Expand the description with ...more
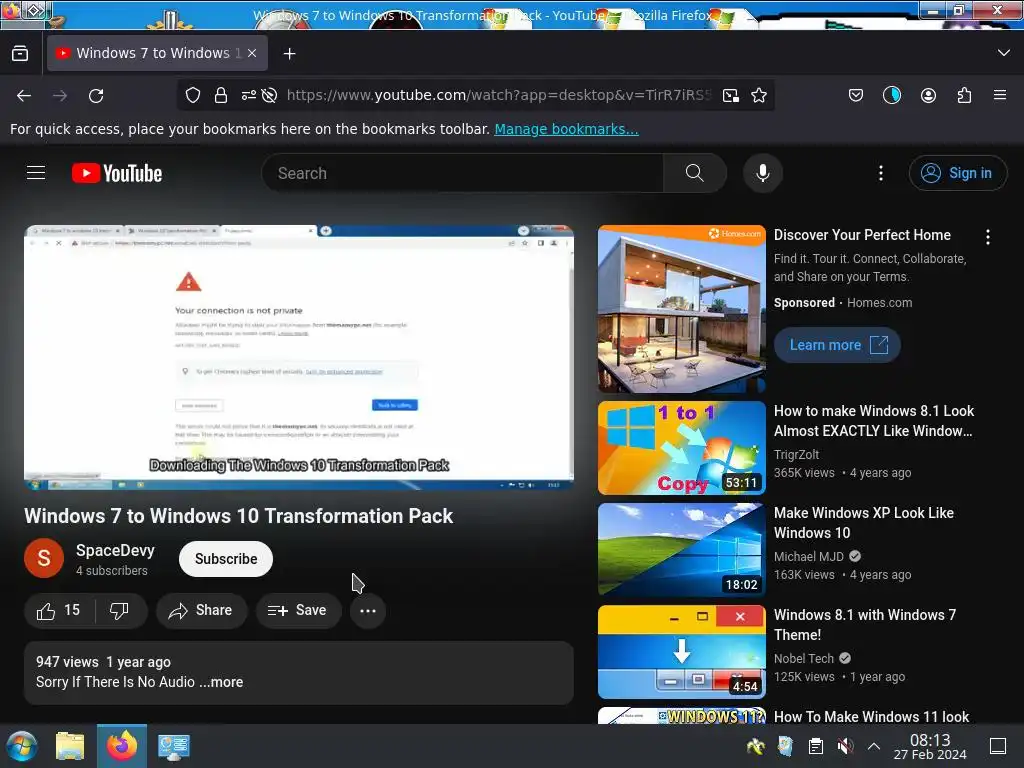 221,682
